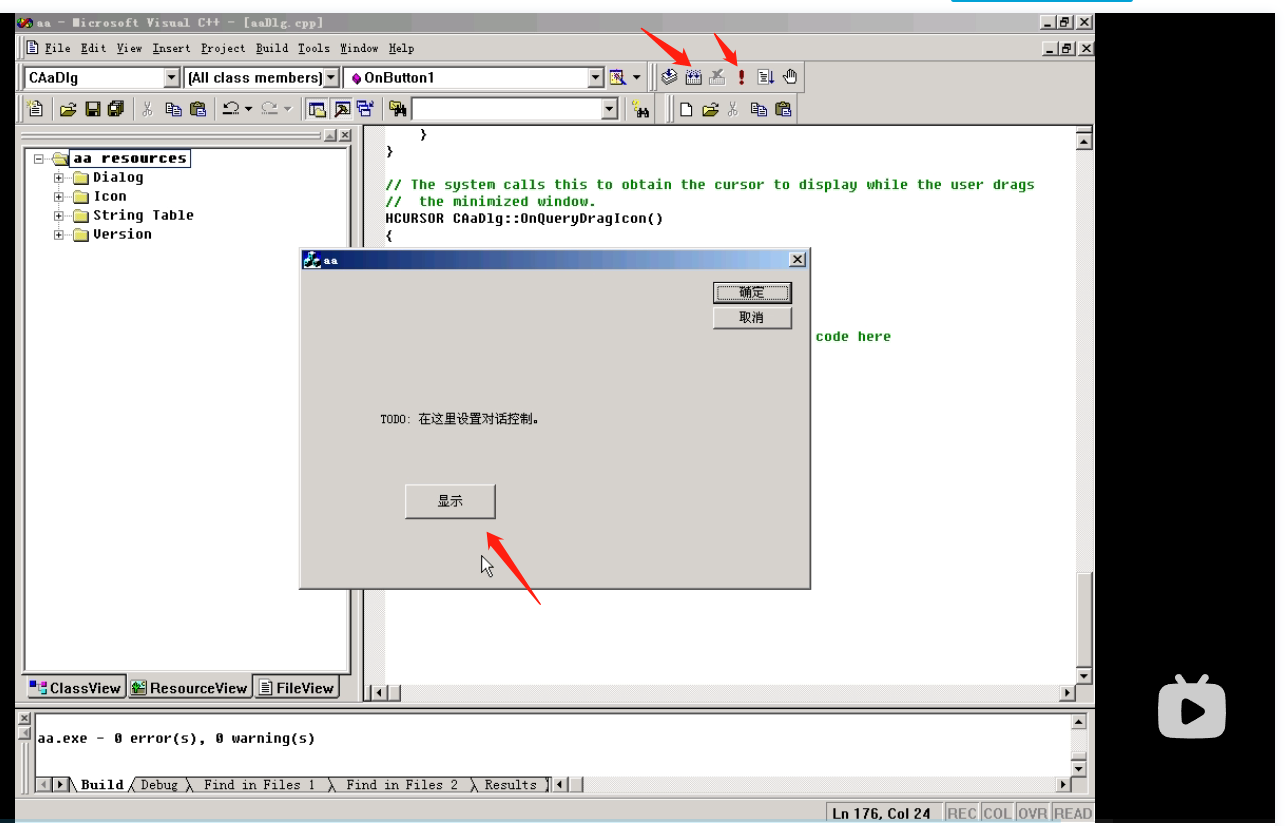This screenshot has height=826, width=1285.
Task: Click the Copy icon next to Undo group
Action: click(173, 109)
